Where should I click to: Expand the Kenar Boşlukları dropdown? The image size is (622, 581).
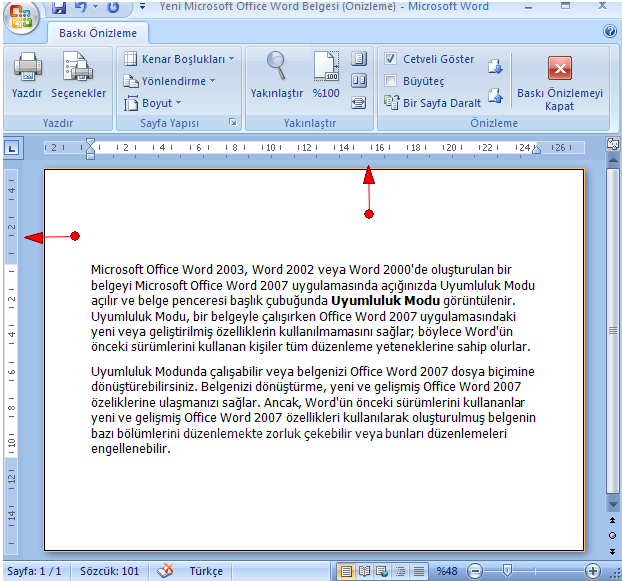click(179, 59)
